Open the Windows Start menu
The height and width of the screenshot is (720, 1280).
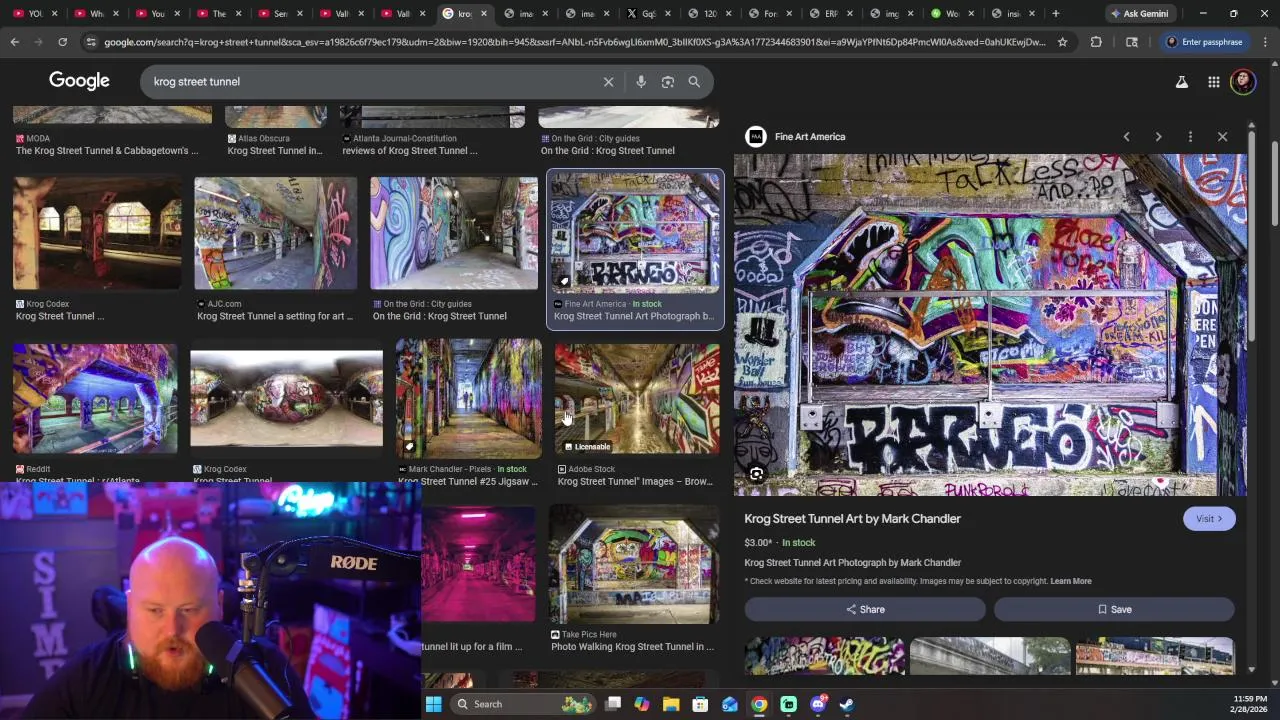pyautogui.click(x=433, y=704)
